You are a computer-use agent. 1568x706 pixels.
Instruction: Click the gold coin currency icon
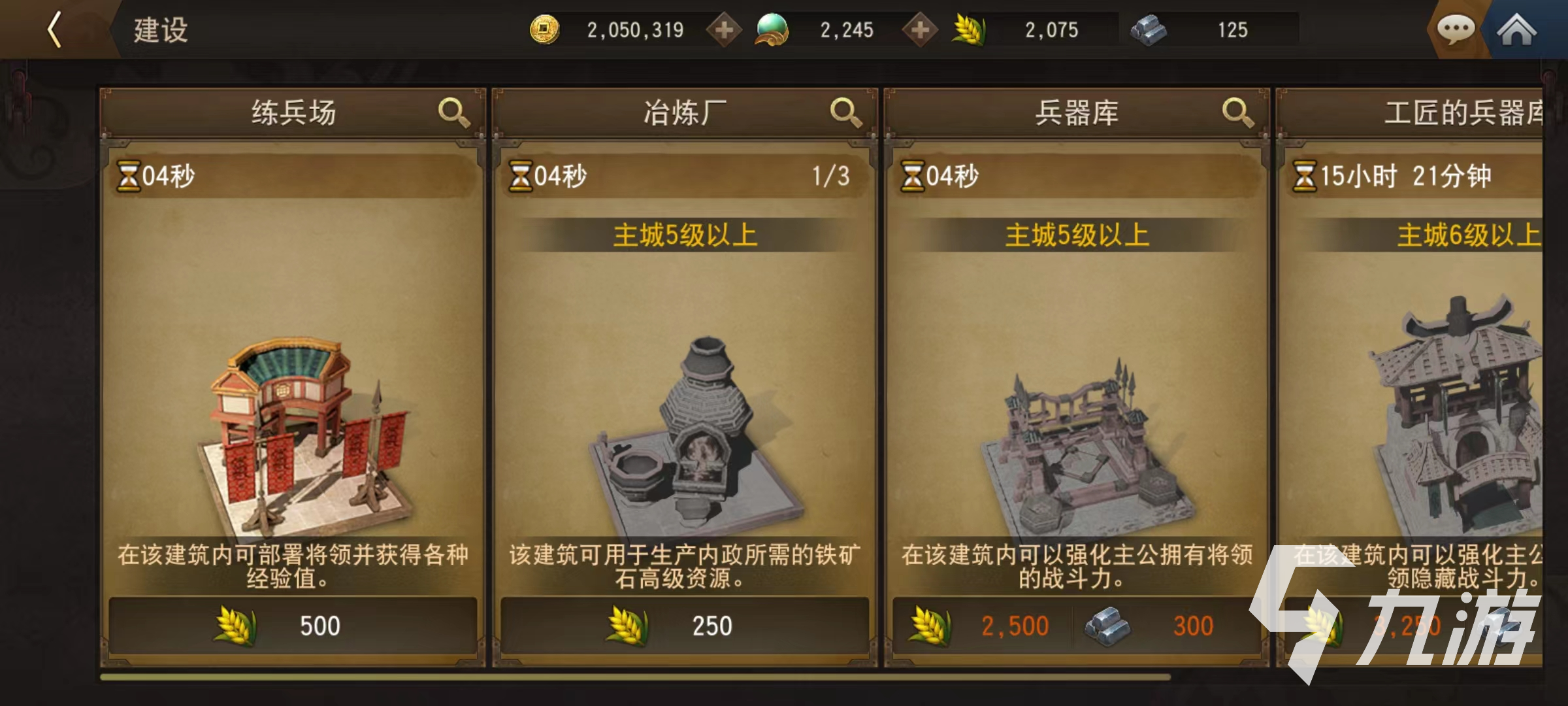pyautogui.click(x=544, y=29)
